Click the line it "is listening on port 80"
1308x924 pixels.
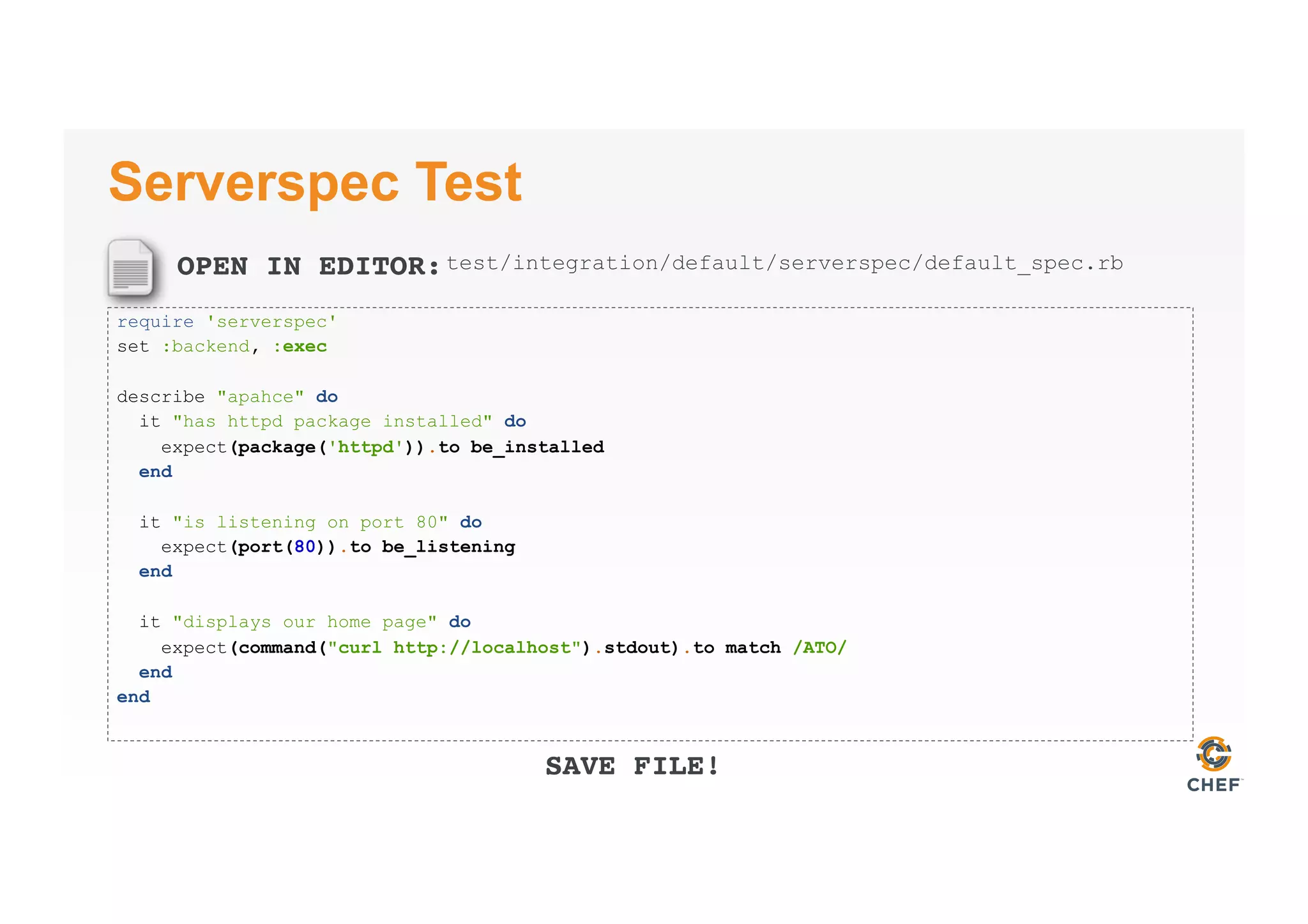(x=310, y=522)
